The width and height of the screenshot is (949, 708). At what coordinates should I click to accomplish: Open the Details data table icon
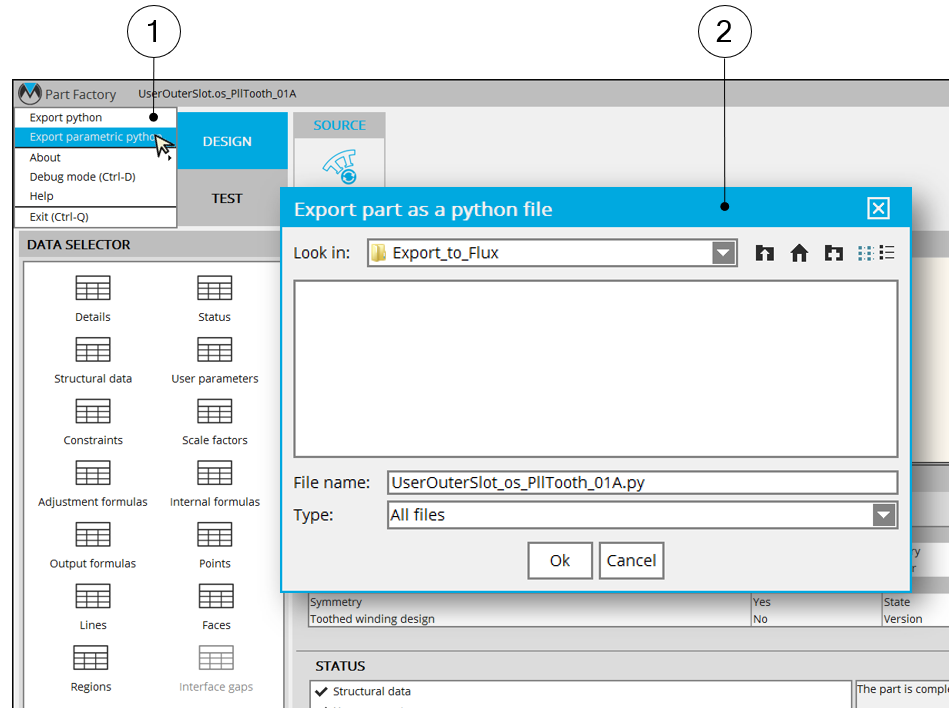tap(93, 289)
